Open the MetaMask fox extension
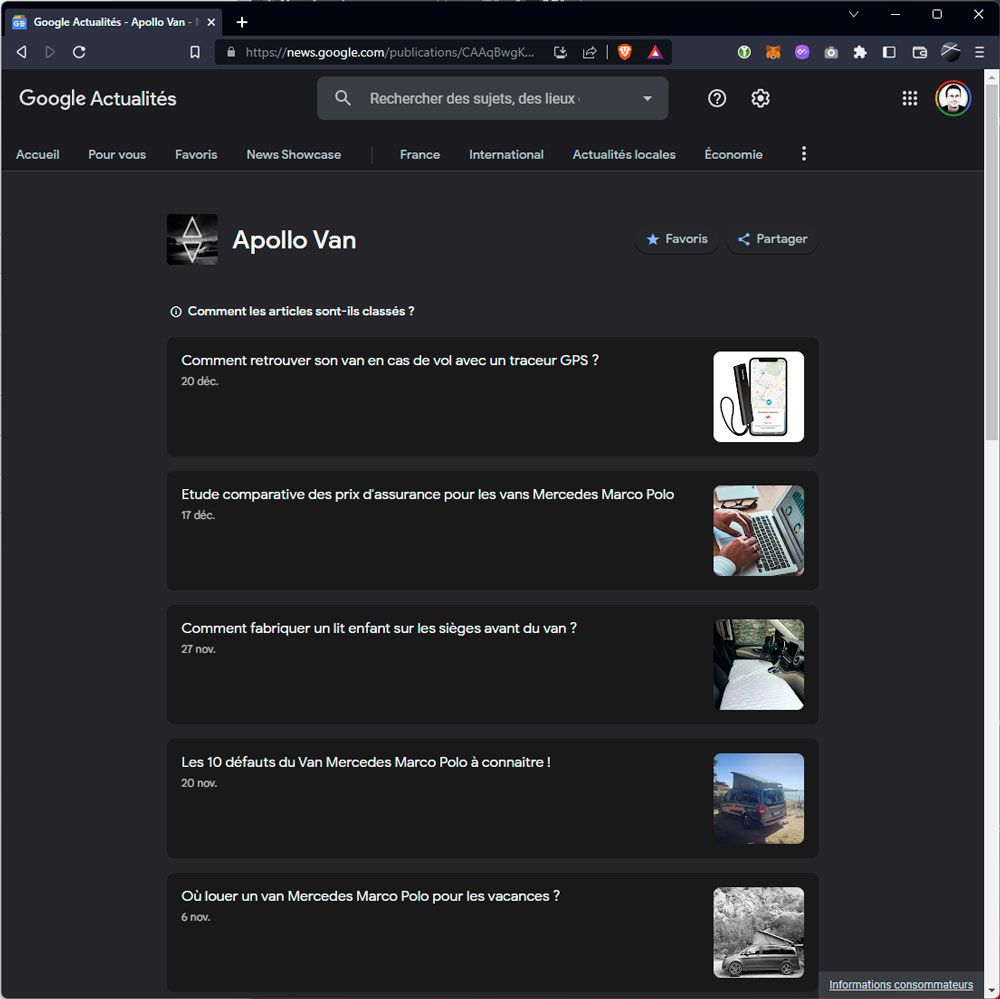Image resolution: width=1000 pixels, height=999 pixels. 773,52
